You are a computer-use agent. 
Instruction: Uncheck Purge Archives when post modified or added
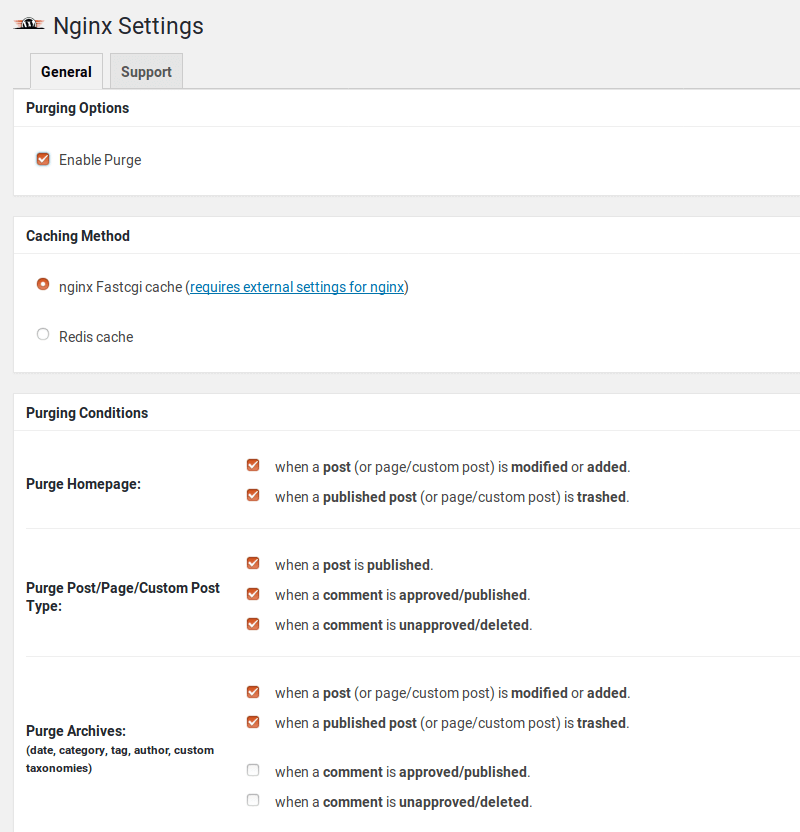click(253, 691)
